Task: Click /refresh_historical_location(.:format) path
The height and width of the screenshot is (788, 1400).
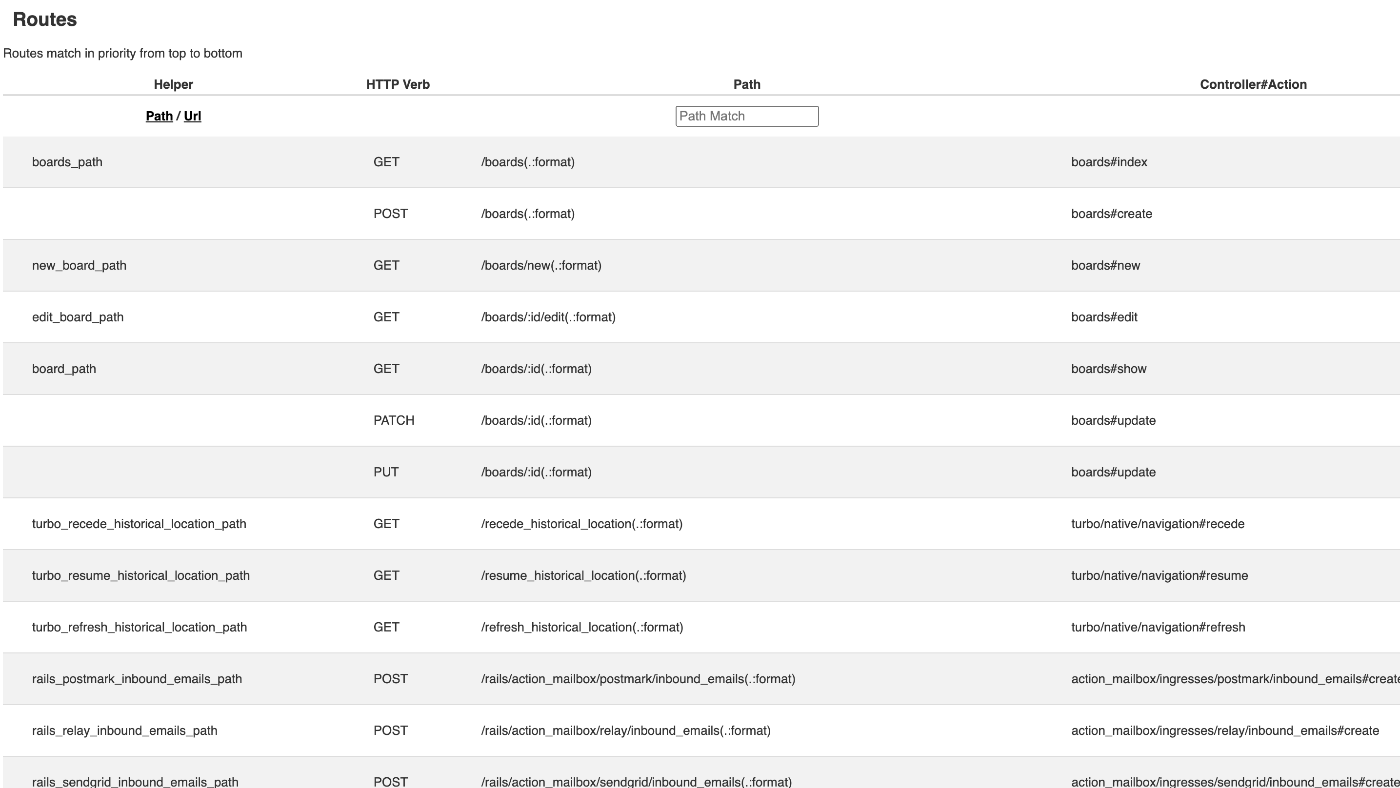Action: (582, 627)
